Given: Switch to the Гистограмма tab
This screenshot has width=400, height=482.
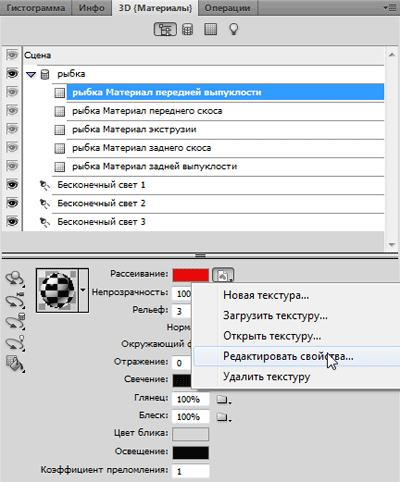Looking at the screenshot, I should pyautogui.click(x=36, y=8).
